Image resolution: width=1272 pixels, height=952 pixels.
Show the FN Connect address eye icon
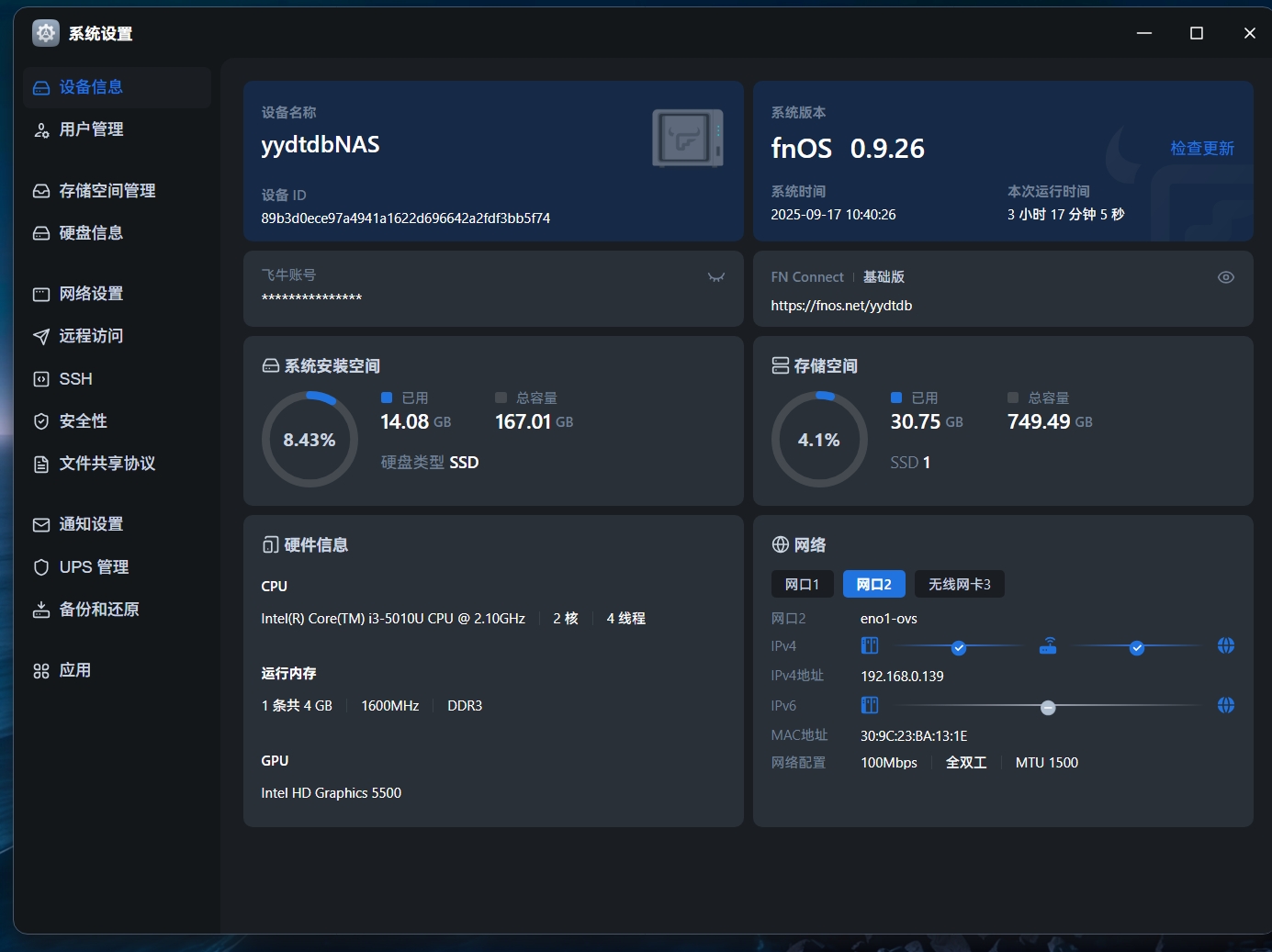tap(1225, 277)
